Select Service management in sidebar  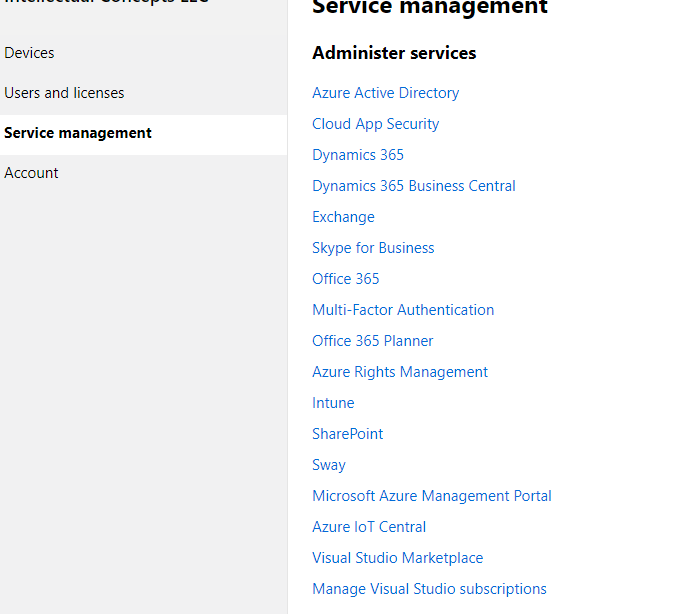point(78,133)
